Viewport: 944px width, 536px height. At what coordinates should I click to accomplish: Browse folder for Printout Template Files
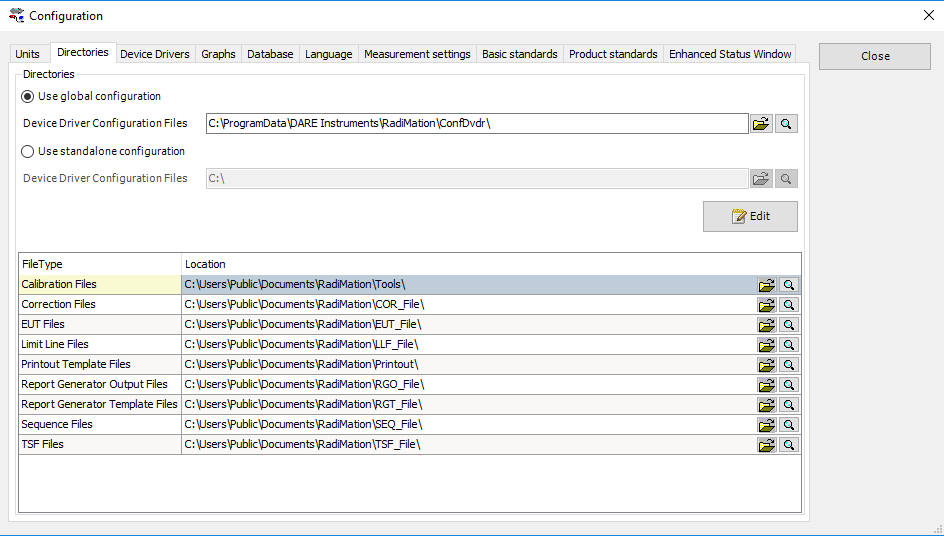[x=766, y=365]
